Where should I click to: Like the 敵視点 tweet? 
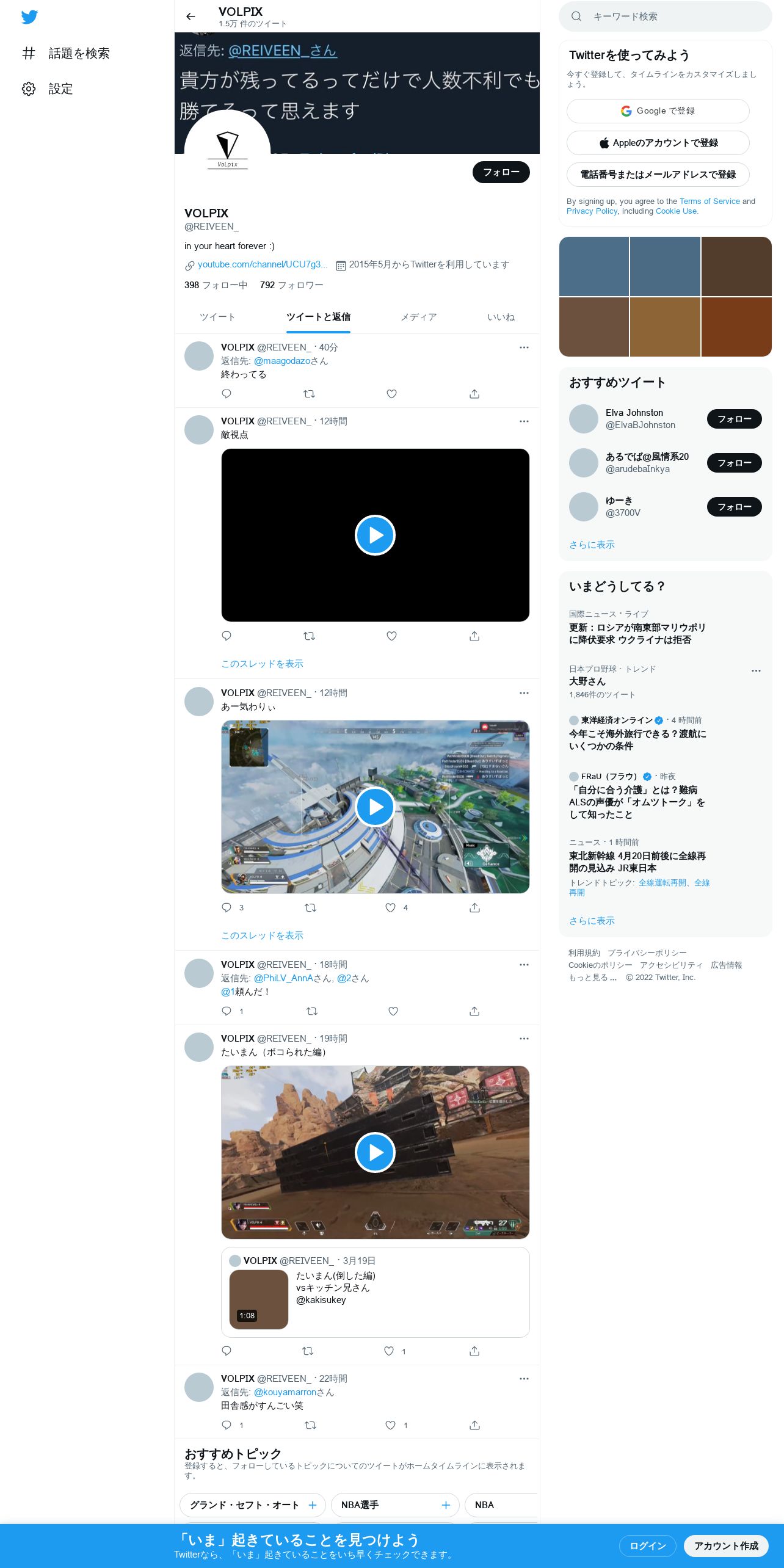tap(392, 636)
